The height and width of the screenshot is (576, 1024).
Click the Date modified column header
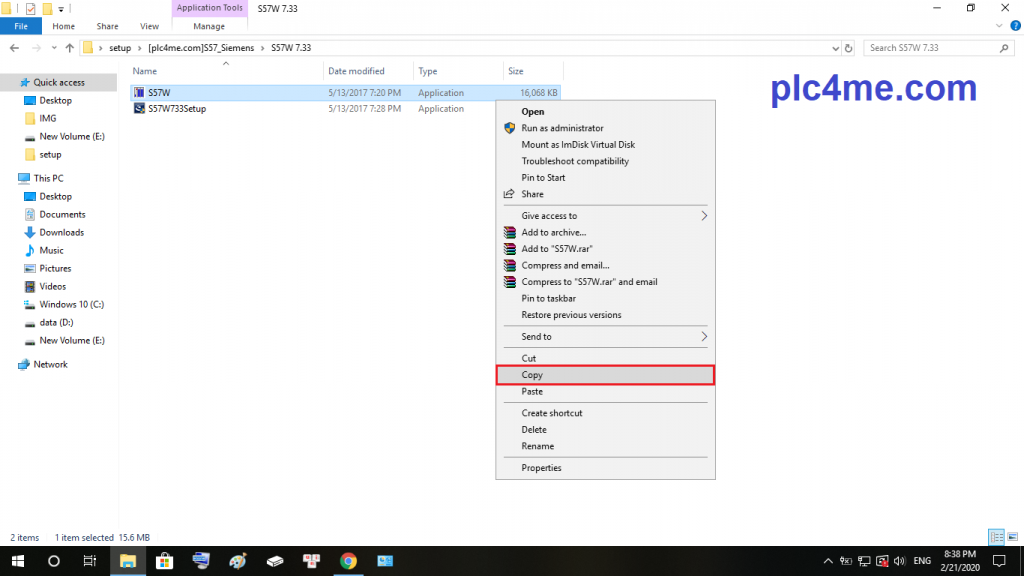click(356, 71)
